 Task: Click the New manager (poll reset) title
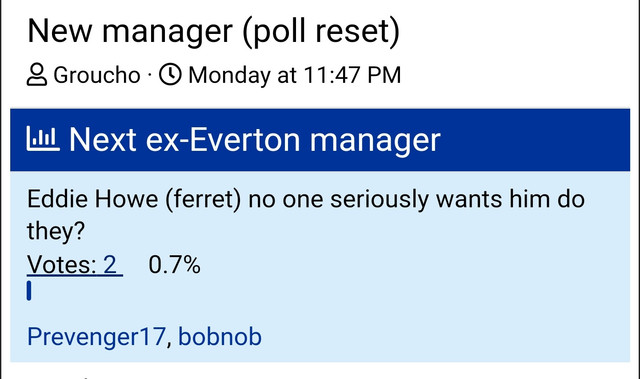(213, 32)
